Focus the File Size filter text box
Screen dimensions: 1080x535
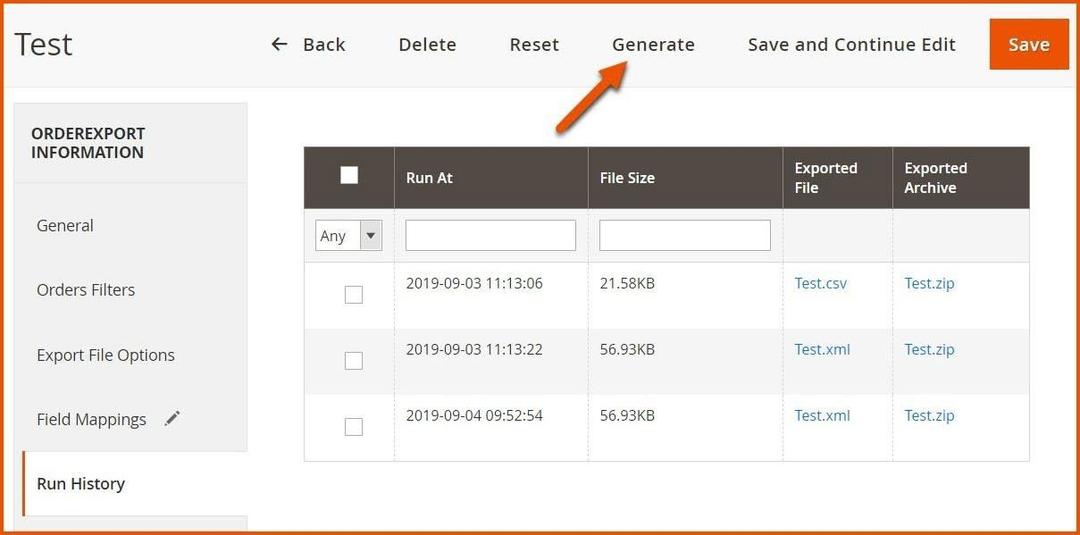tap(684, 236)
